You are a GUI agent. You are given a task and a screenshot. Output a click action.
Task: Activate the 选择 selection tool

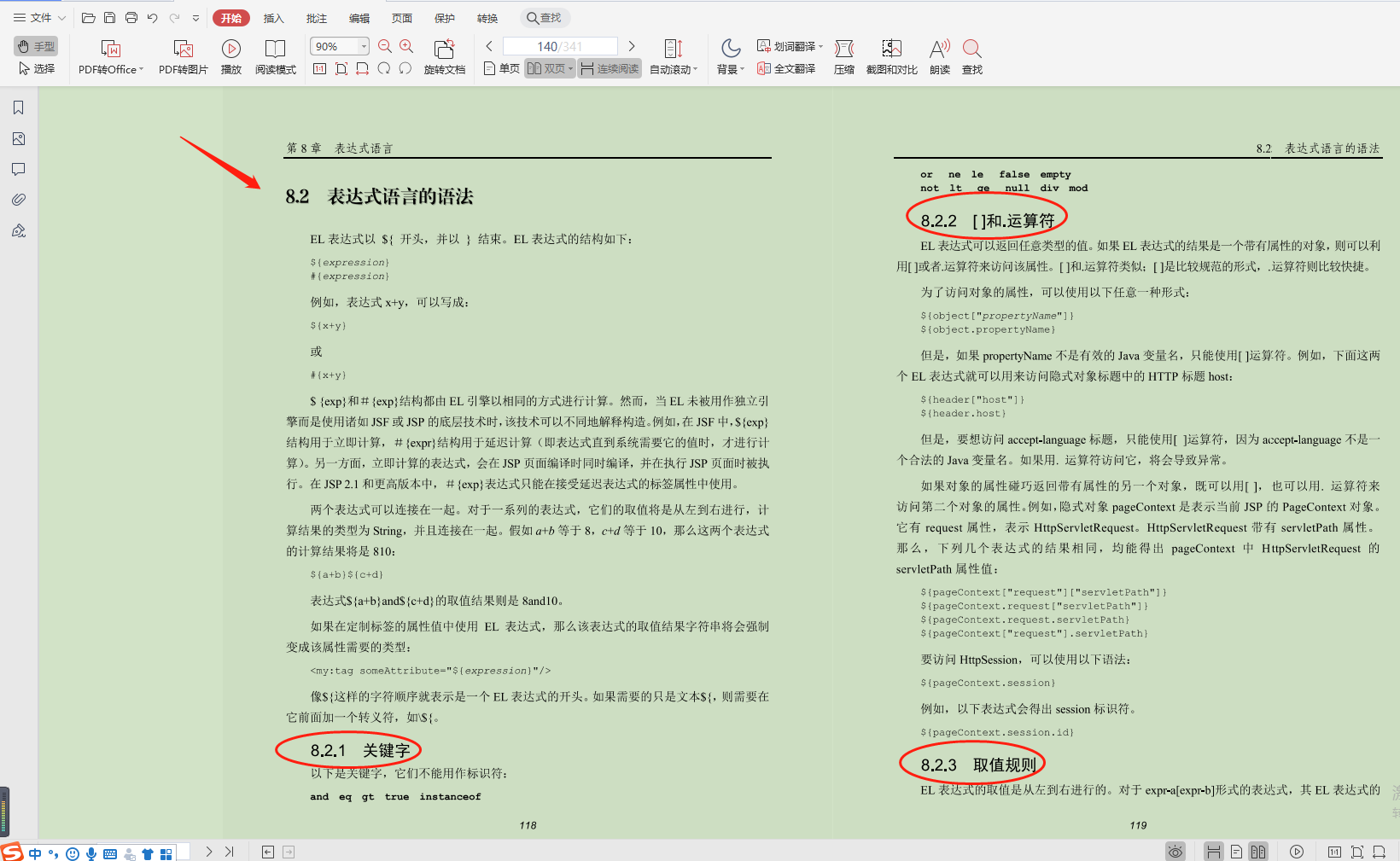tap(37, 68)
